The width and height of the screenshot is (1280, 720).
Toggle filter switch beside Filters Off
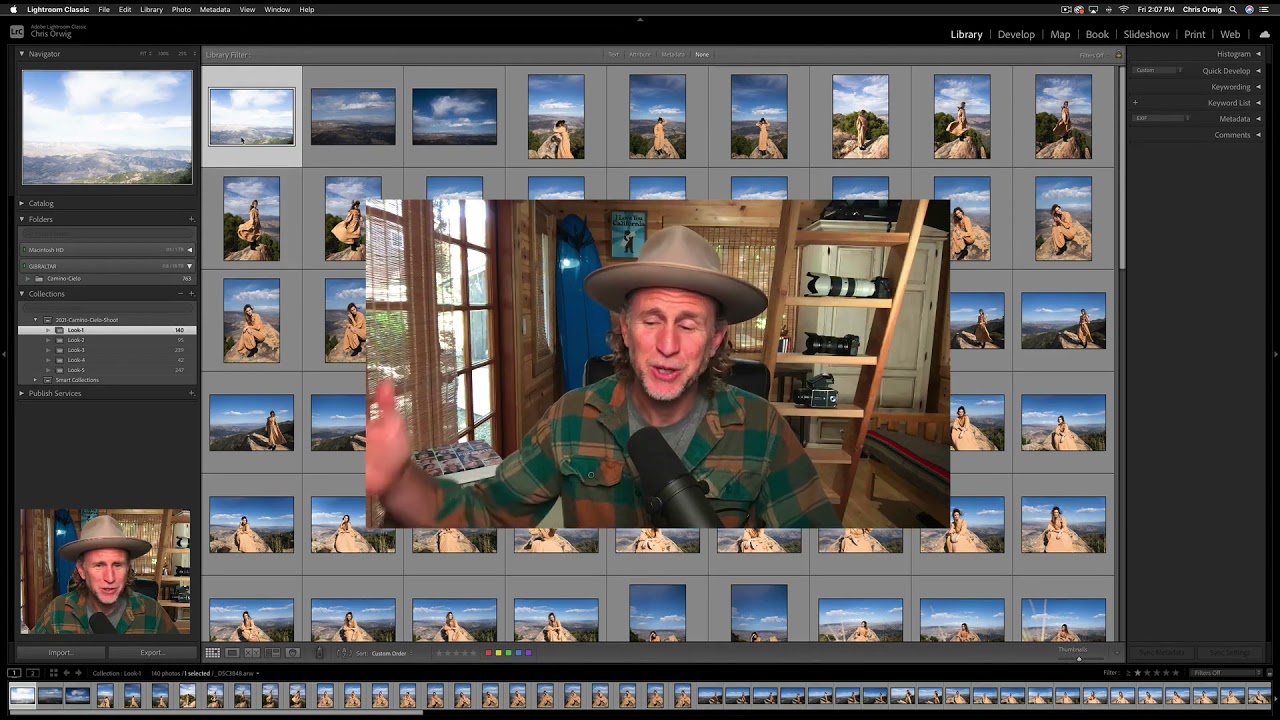coord(1270,673)
